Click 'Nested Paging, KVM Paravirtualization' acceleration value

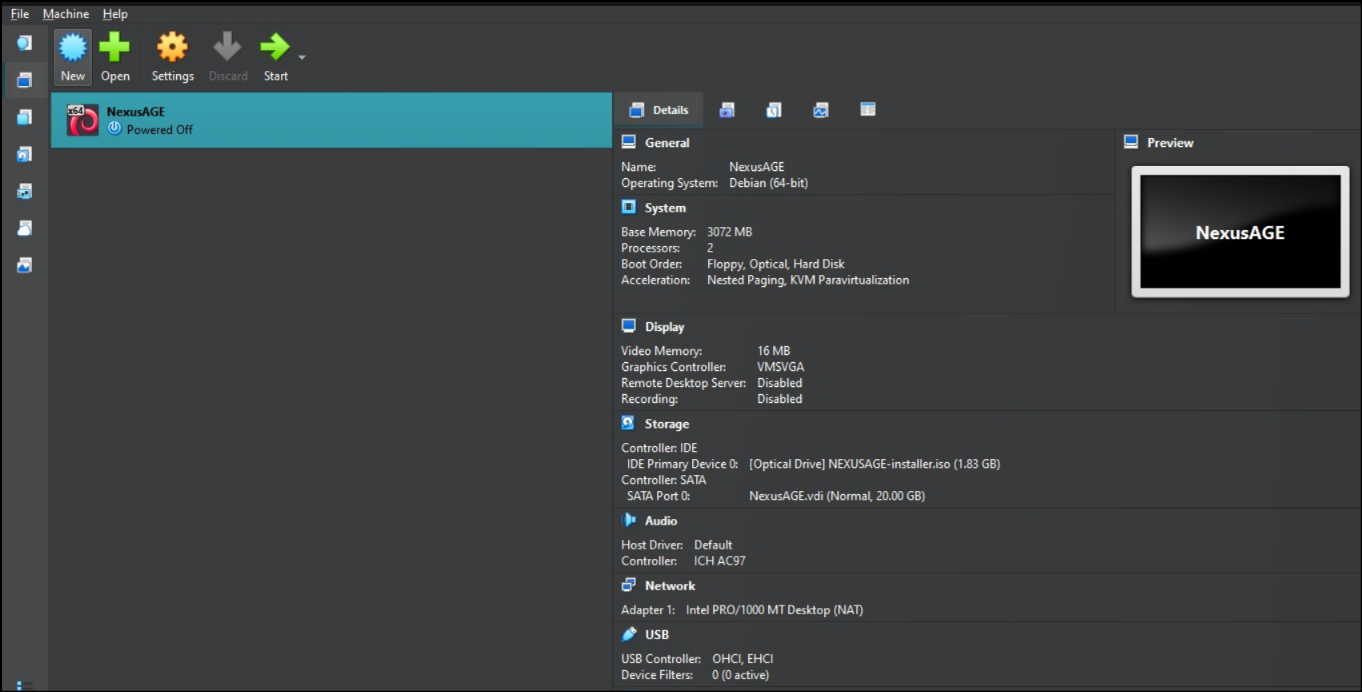[x=808, y=280]
